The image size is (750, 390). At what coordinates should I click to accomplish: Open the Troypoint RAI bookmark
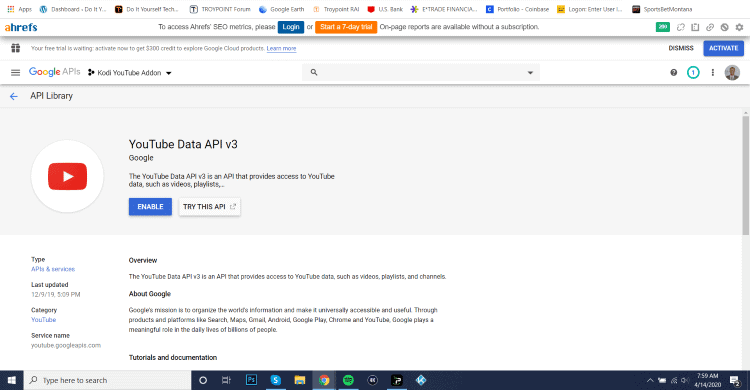[x=336, y=9]
